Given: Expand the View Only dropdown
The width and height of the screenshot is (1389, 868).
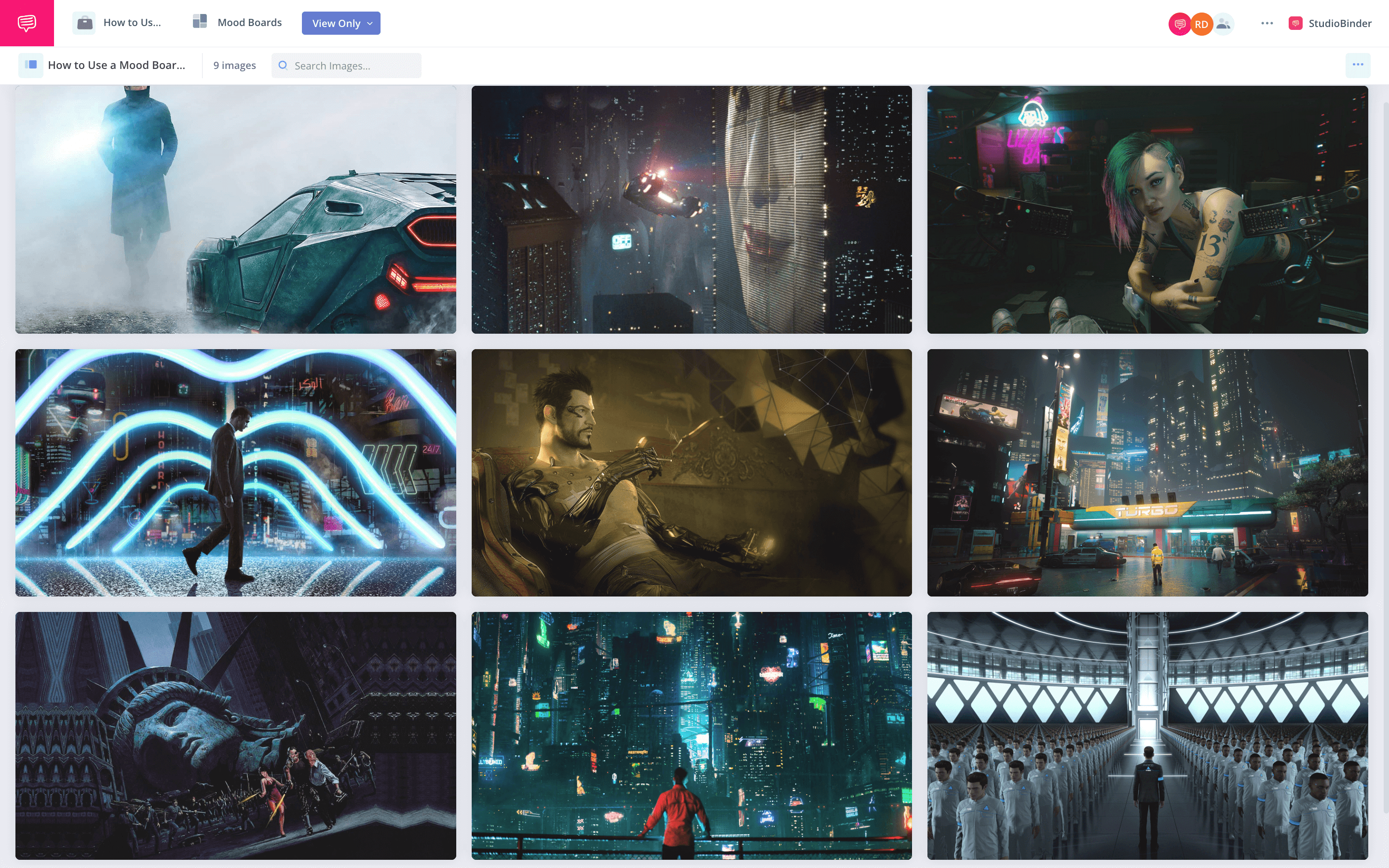Looking at the screenshot, I should coord(341,22).
